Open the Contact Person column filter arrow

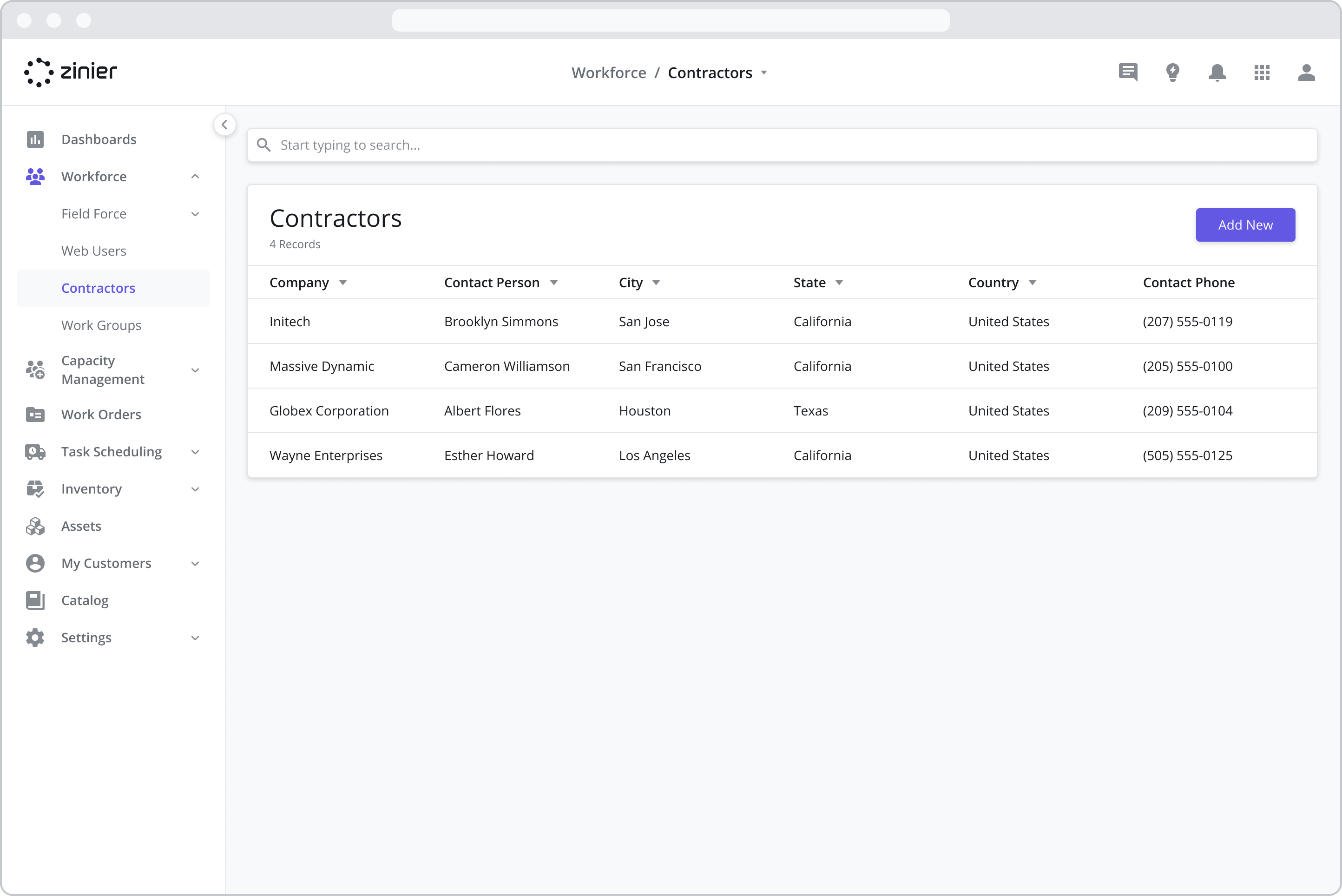coord(553,283)
